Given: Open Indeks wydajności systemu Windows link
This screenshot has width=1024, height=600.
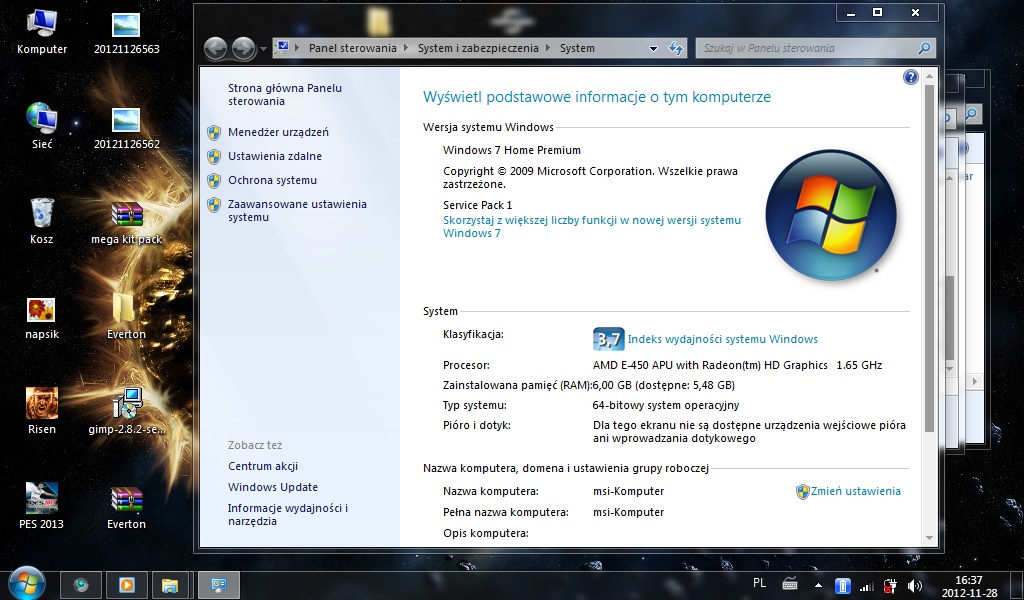Looking at the screenshot, I should pos(722,339).
